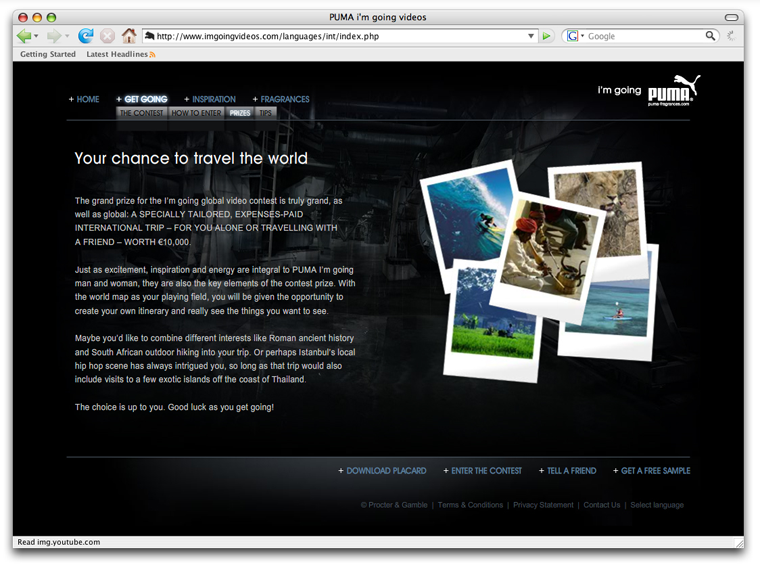The height and width of the screenshot is (567, 760).
Task: Click the Get a Free Sample link
Action: pos(655,471)
